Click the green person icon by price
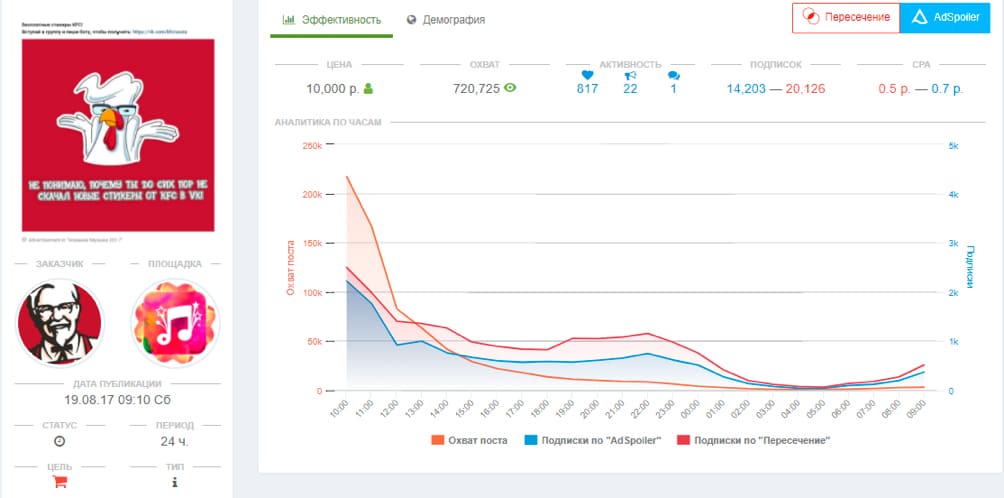Screen dimensions: 1004x498 (x=369, y=89)
